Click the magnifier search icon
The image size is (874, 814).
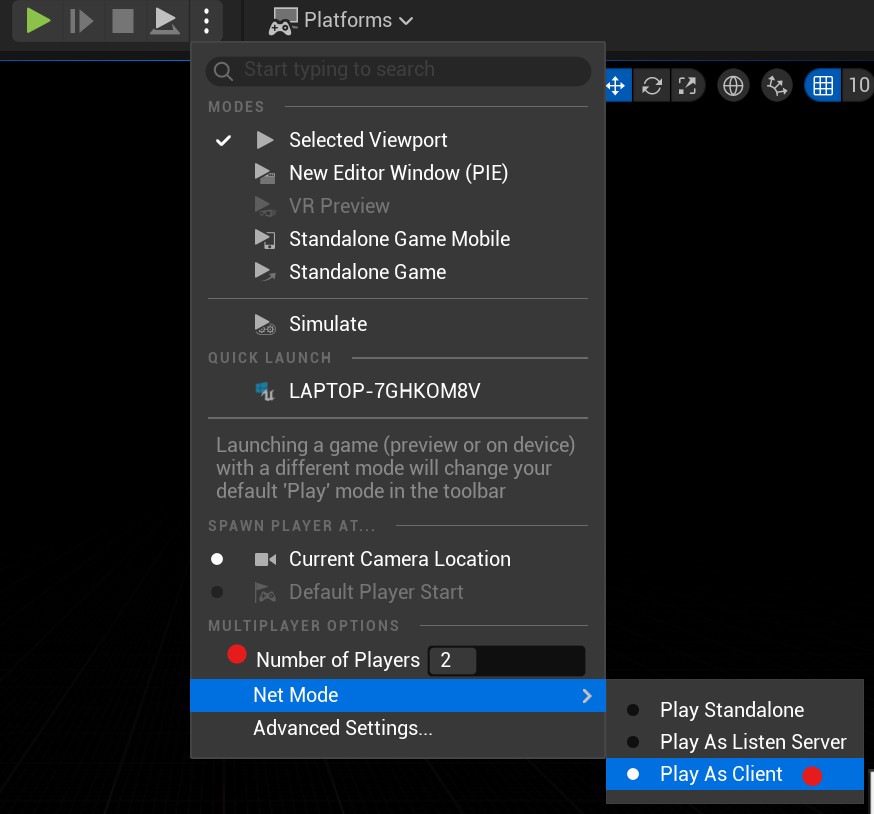(x=223, y=71)
